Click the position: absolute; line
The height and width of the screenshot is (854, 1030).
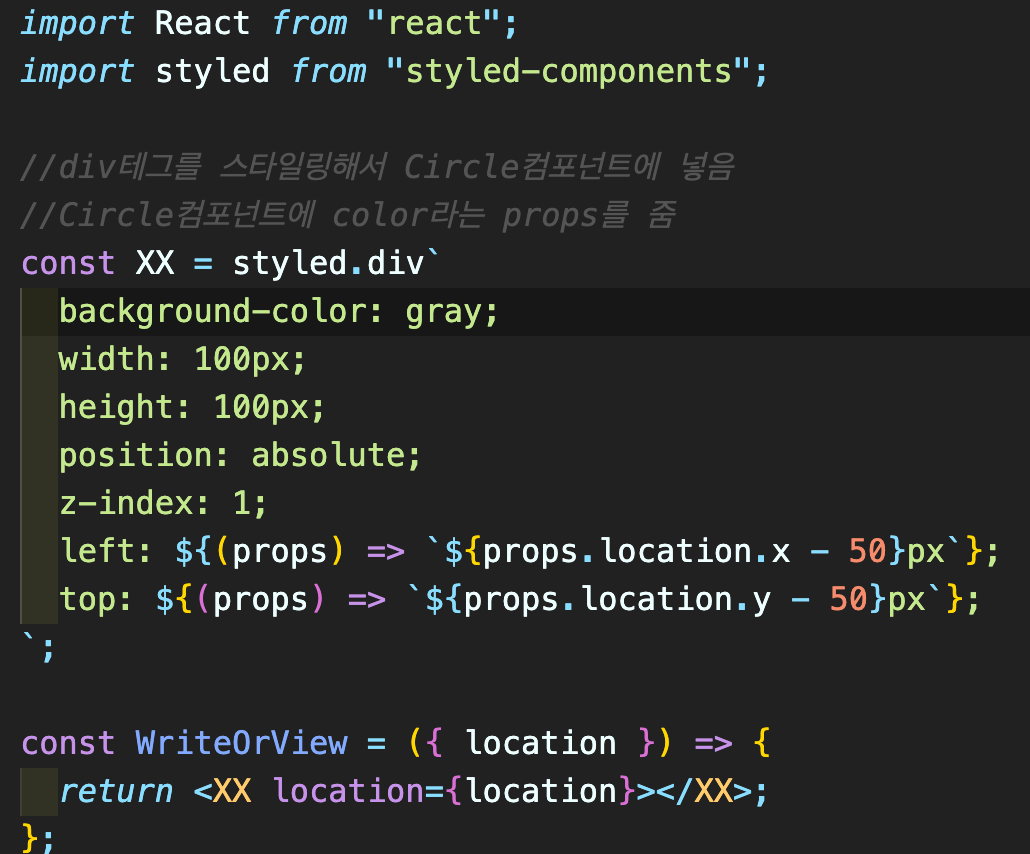click(240, 456)
